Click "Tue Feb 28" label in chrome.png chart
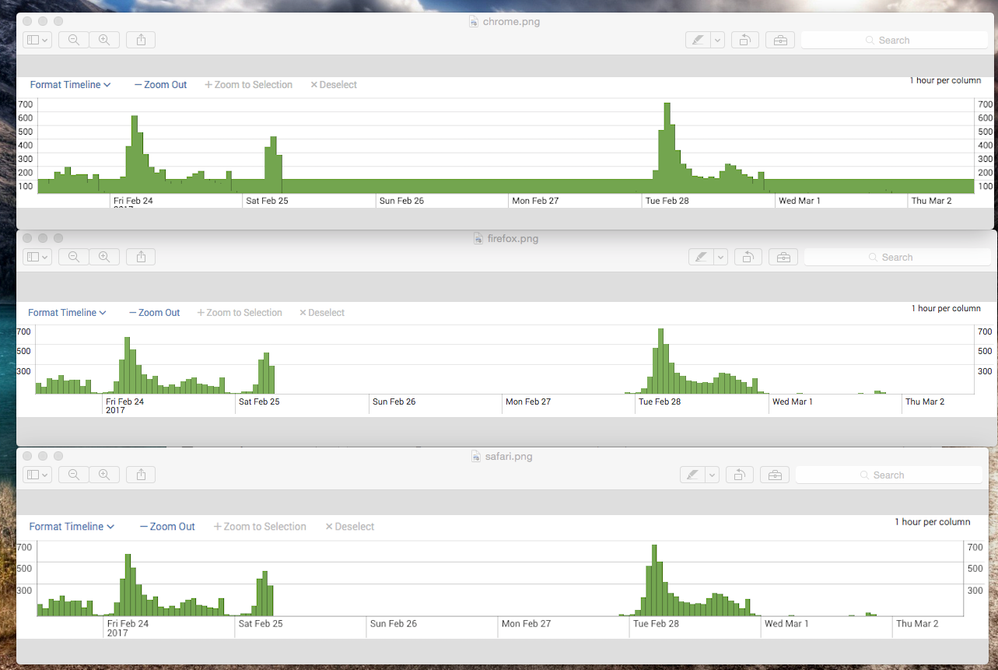 pos(667,200)
